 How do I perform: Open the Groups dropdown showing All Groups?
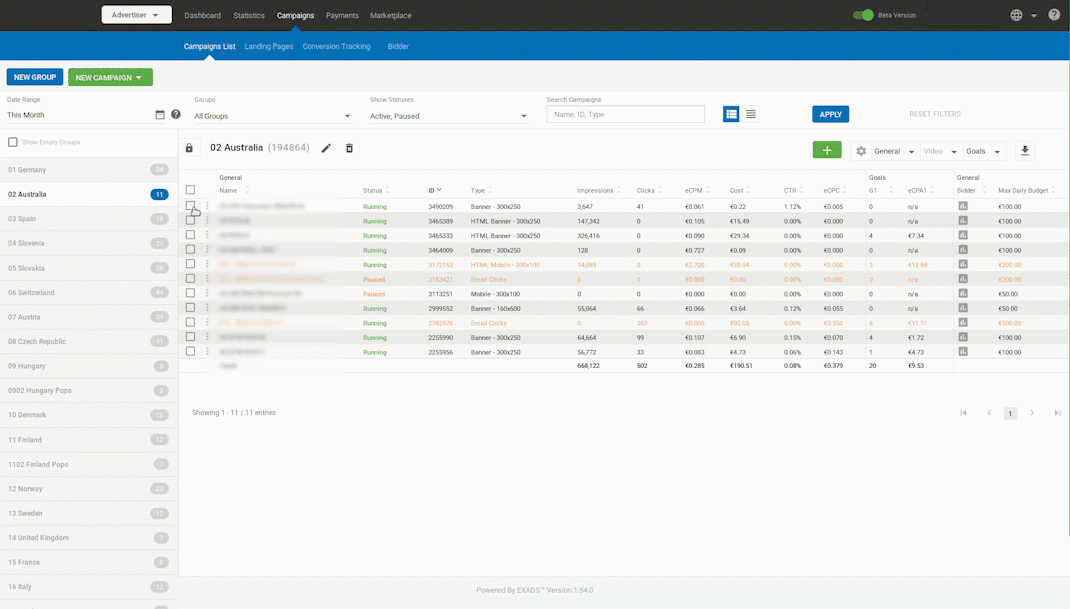point(270,116)
